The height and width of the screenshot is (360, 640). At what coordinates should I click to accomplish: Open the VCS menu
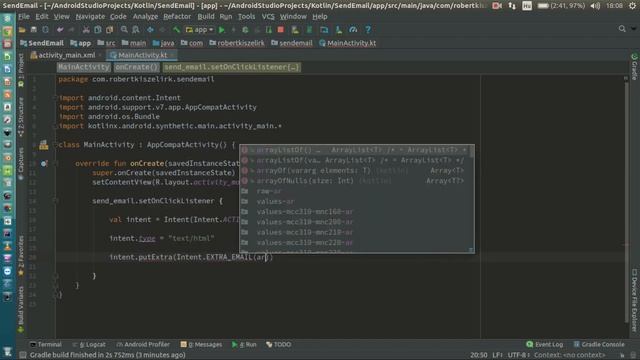(268, 17)
